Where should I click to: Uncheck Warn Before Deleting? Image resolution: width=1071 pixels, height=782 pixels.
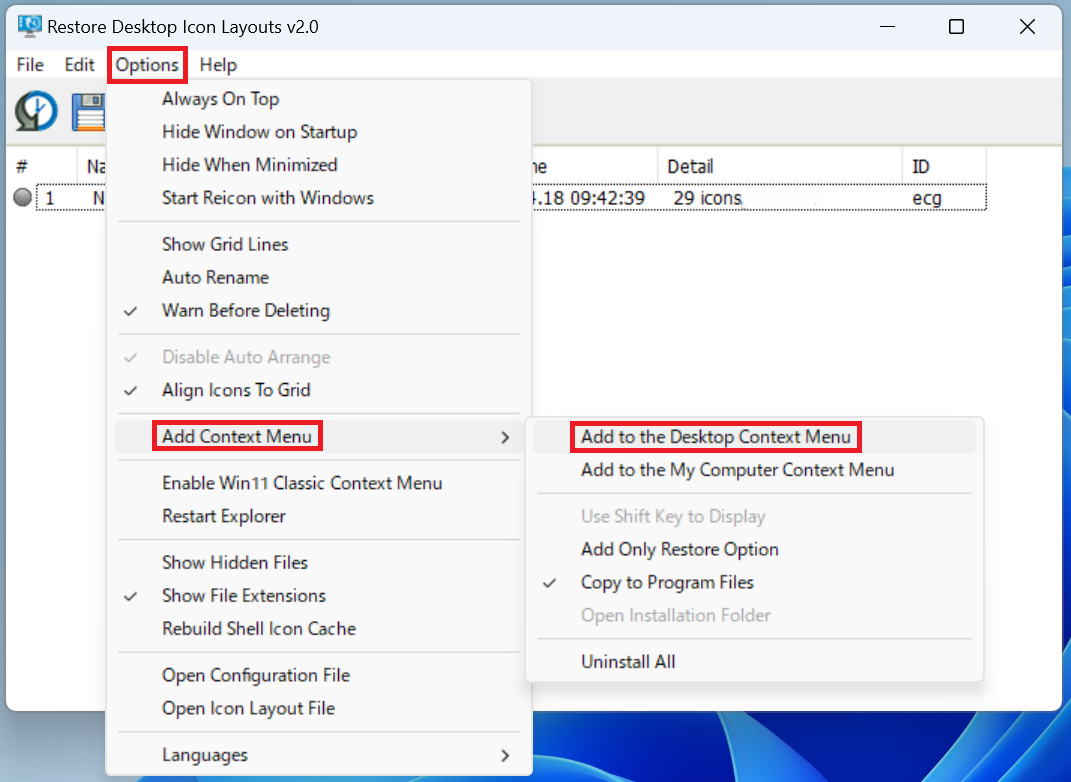(x=319, y=311)
